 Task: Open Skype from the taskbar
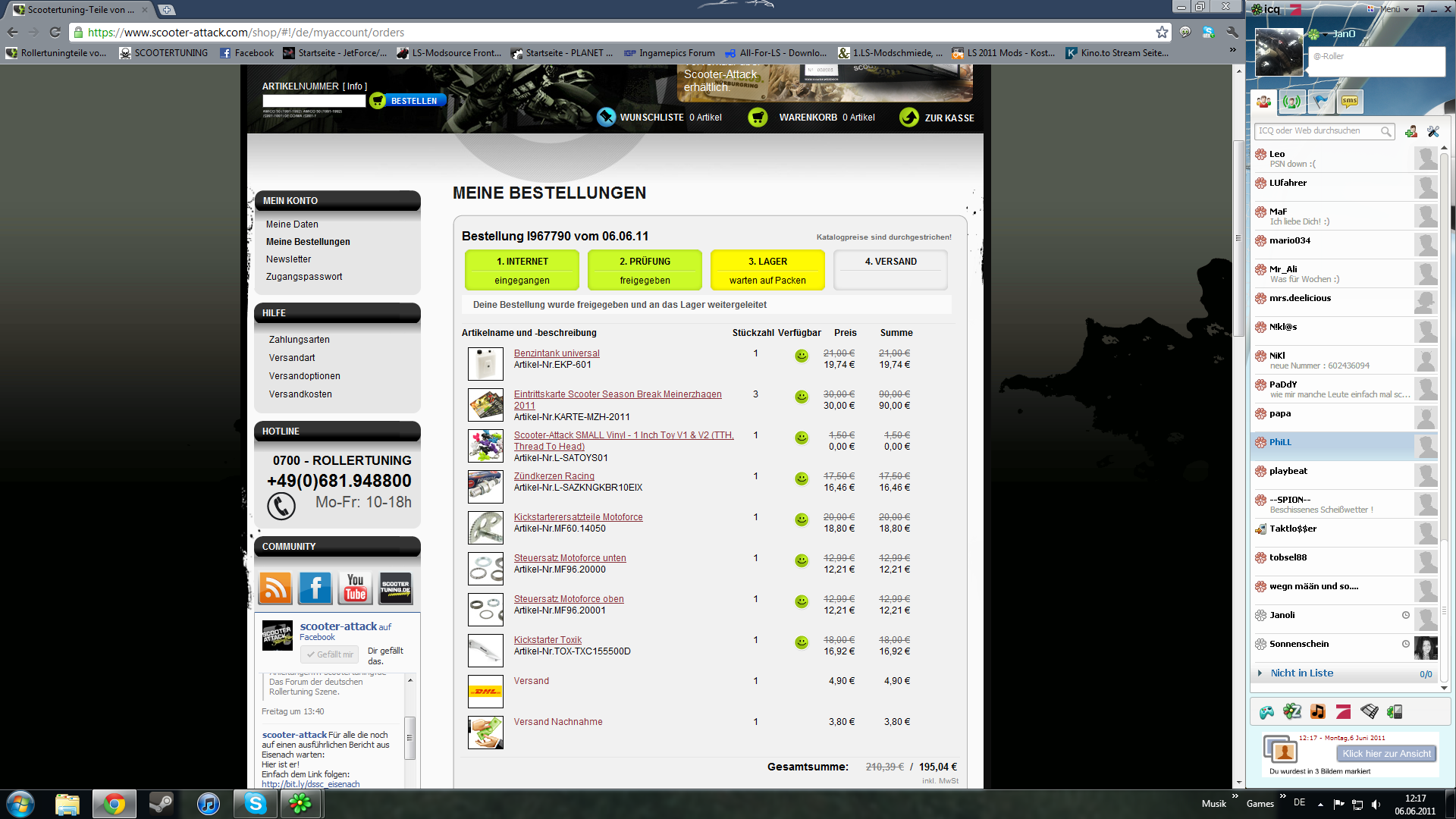coord(256,804)
